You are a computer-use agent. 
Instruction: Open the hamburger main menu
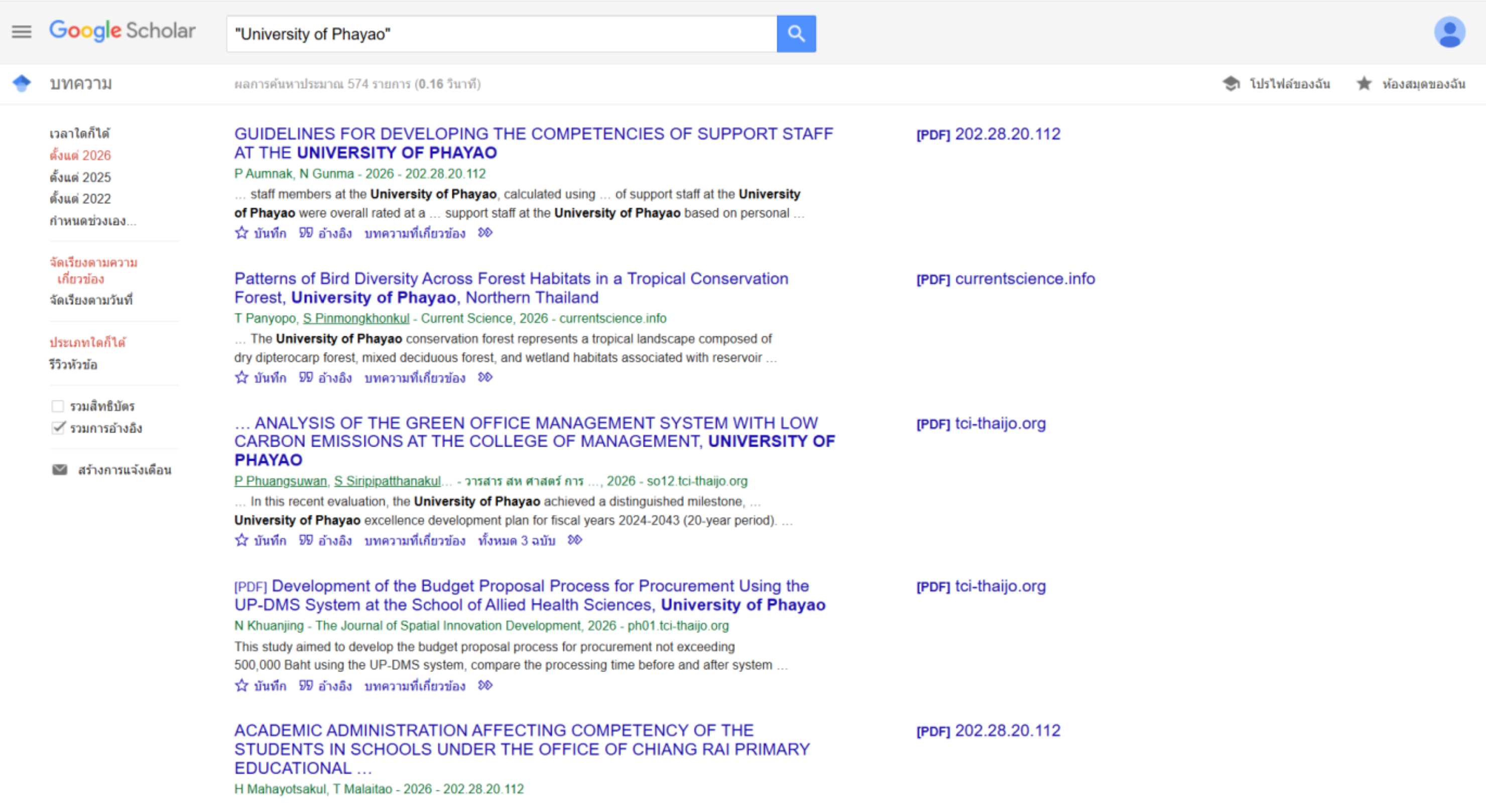[x=22, y=32]
